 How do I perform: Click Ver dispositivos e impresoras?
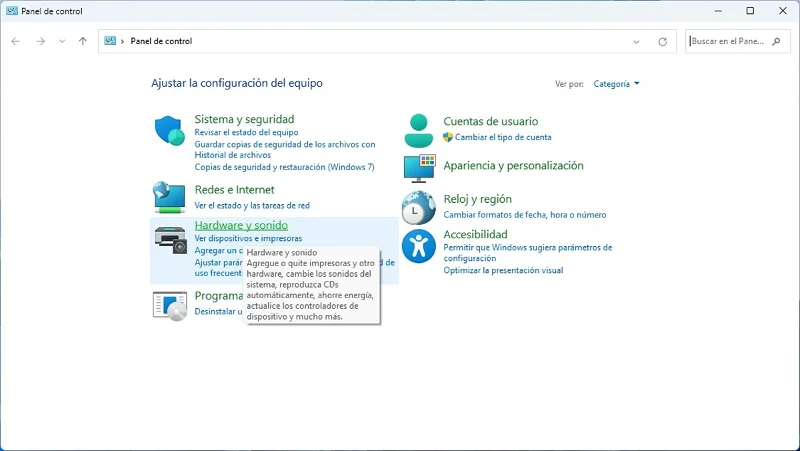[x=248, y=238]
